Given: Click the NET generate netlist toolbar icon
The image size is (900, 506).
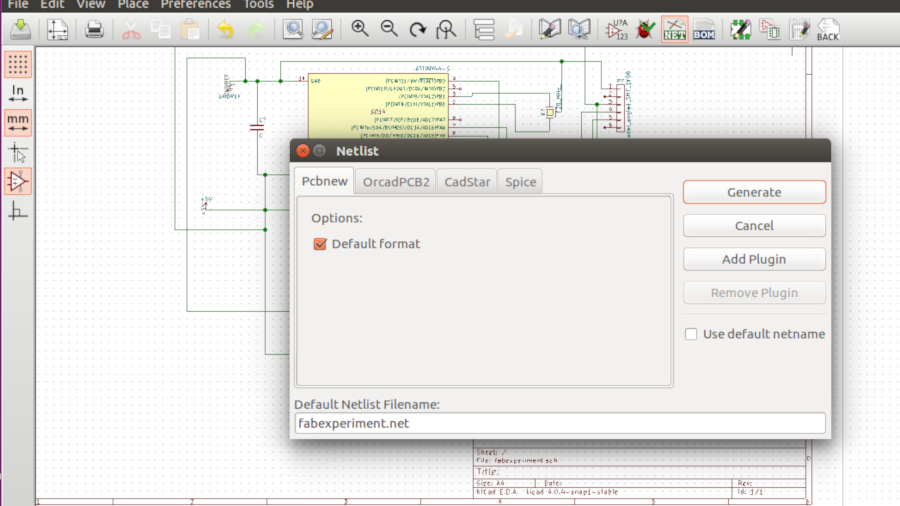Looking at the screenshot, I should tap(674, 29).
